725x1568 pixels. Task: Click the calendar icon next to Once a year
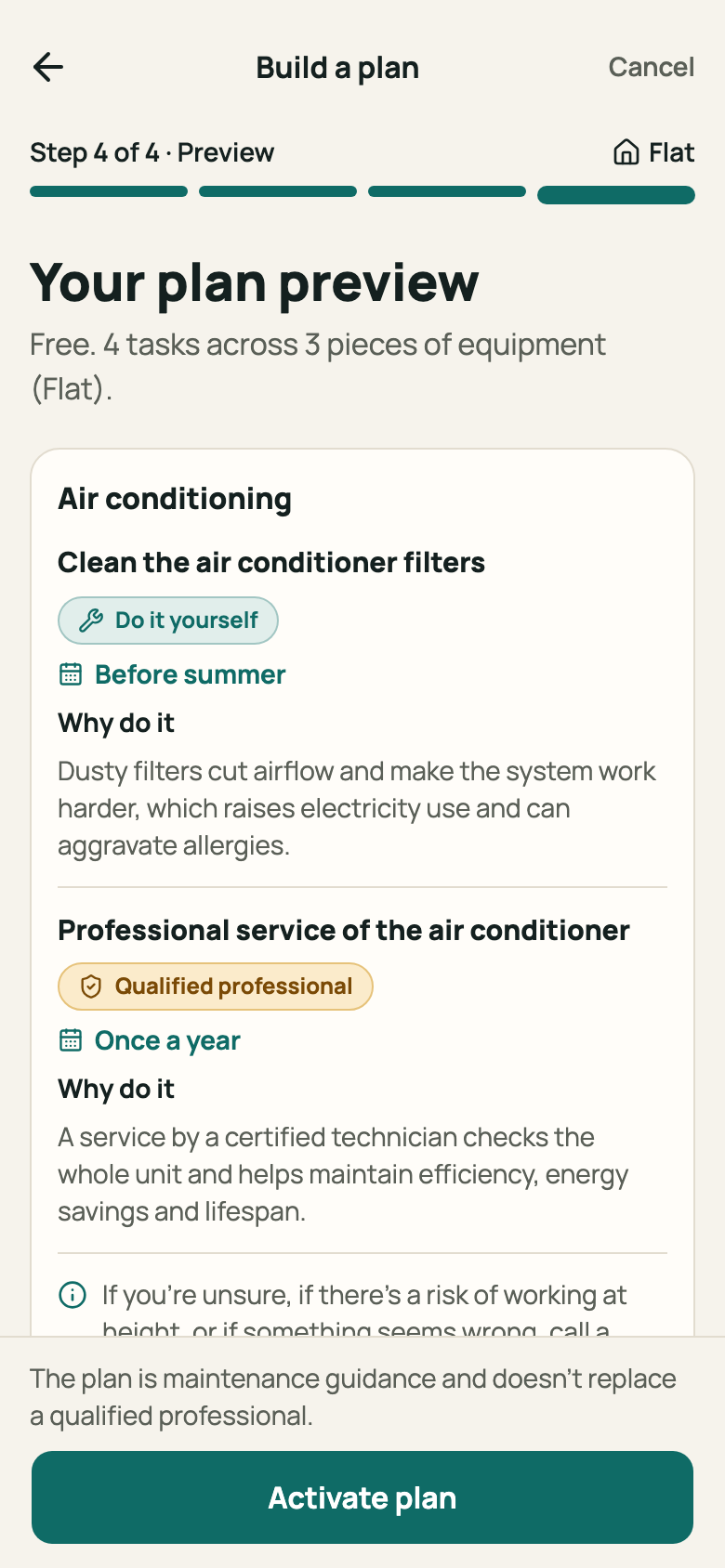point(71,1040)
